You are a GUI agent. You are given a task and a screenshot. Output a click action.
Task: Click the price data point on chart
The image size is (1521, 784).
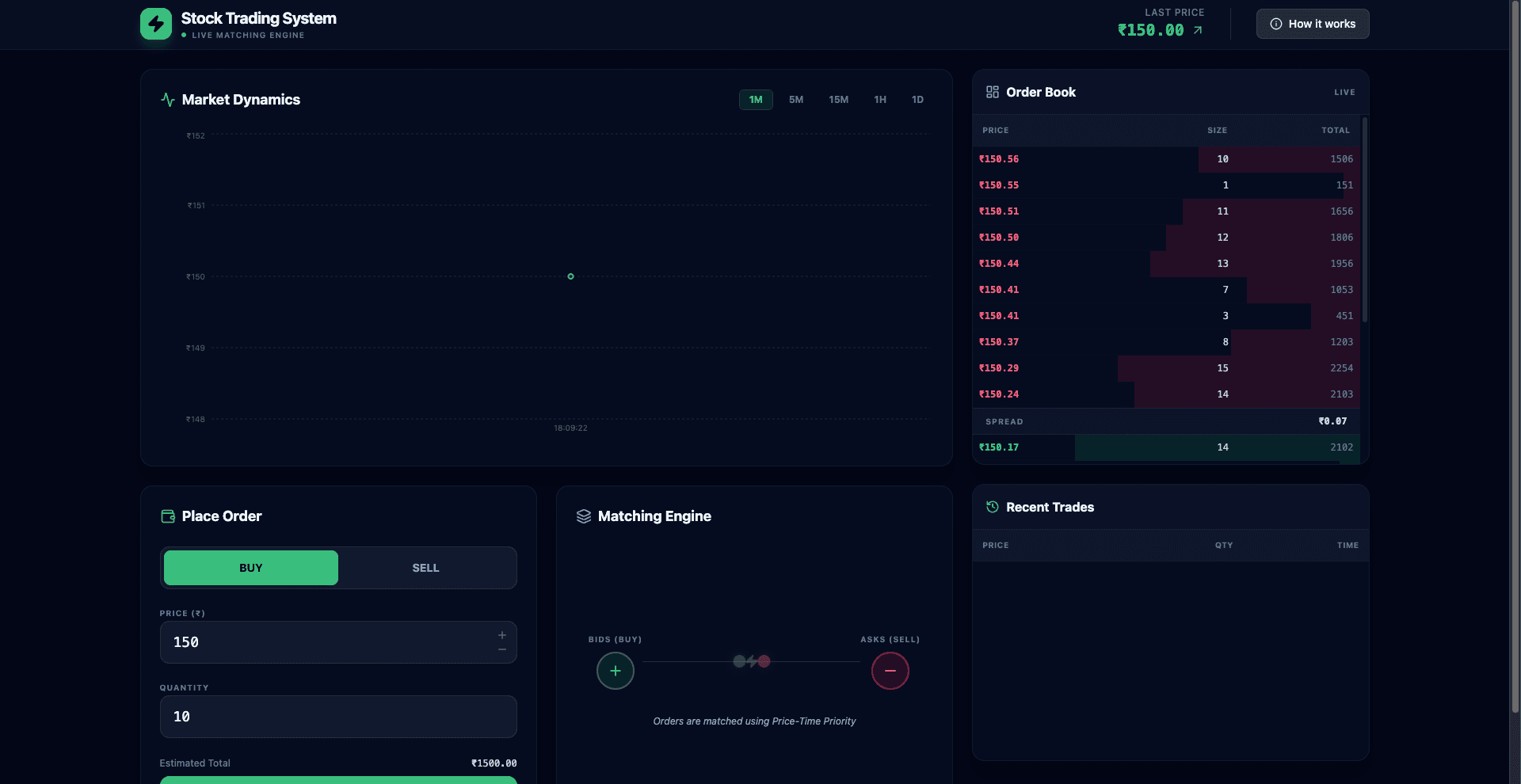click(570, 276)
